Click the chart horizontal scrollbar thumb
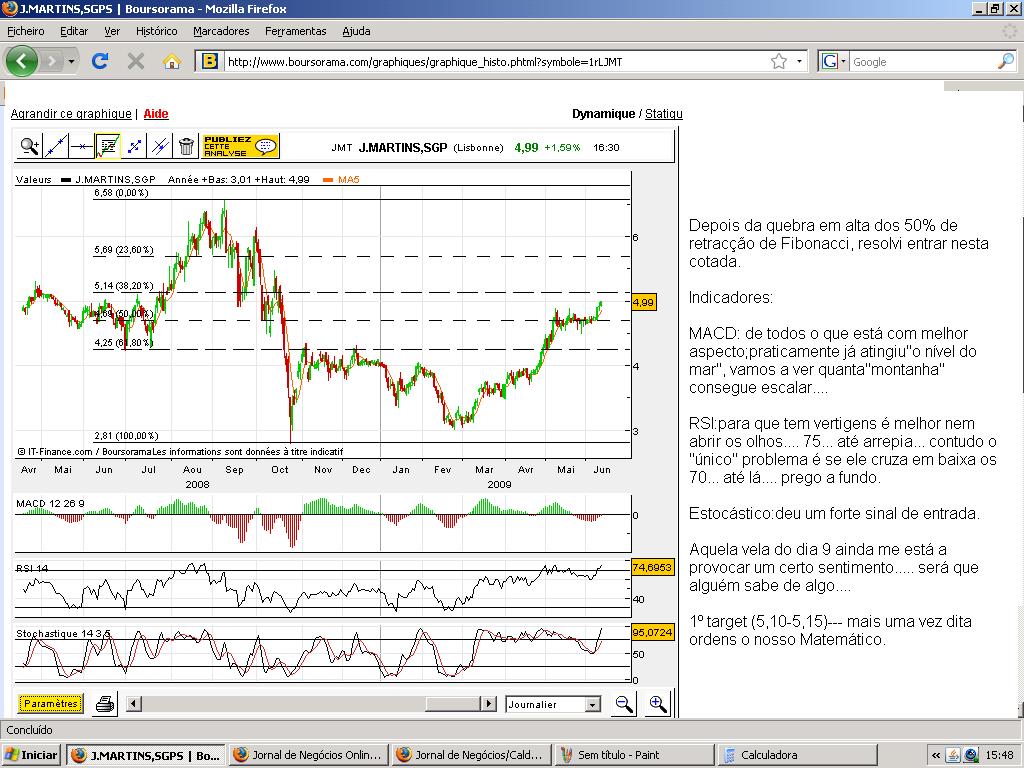Viewport: 1024px width, 768px height. 453,703
